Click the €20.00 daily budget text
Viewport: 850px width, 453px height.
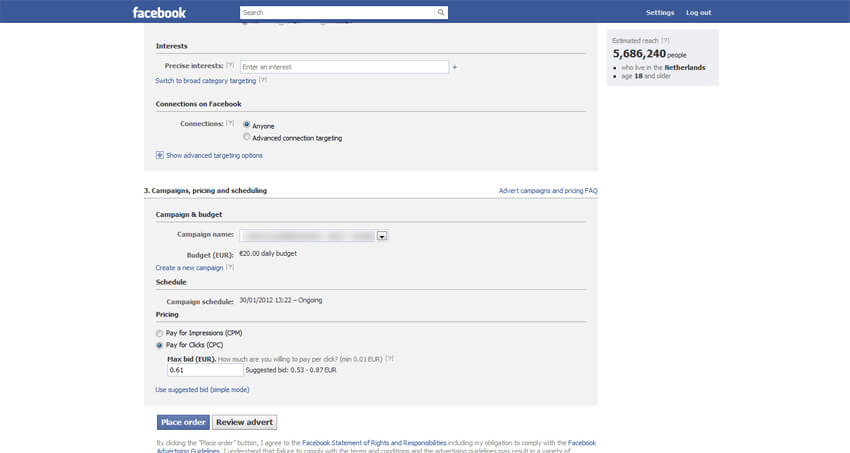268,254
